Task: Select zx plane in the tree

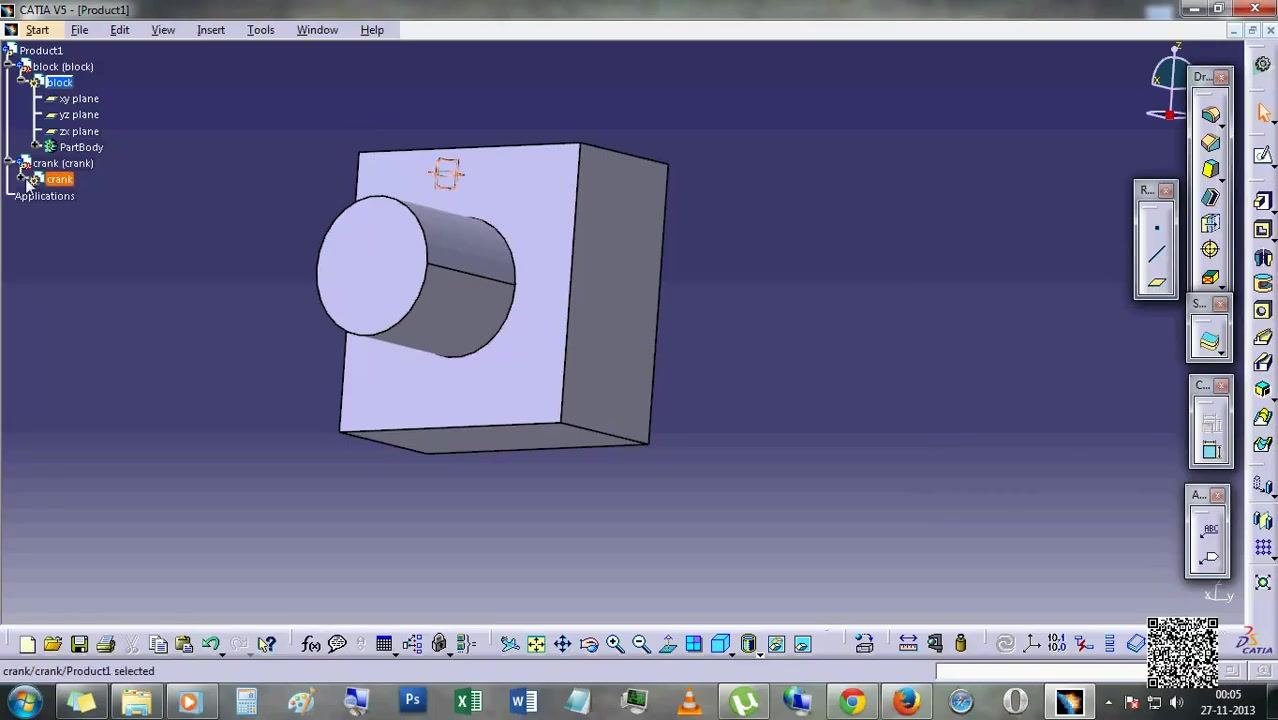Action: point(79,131)
